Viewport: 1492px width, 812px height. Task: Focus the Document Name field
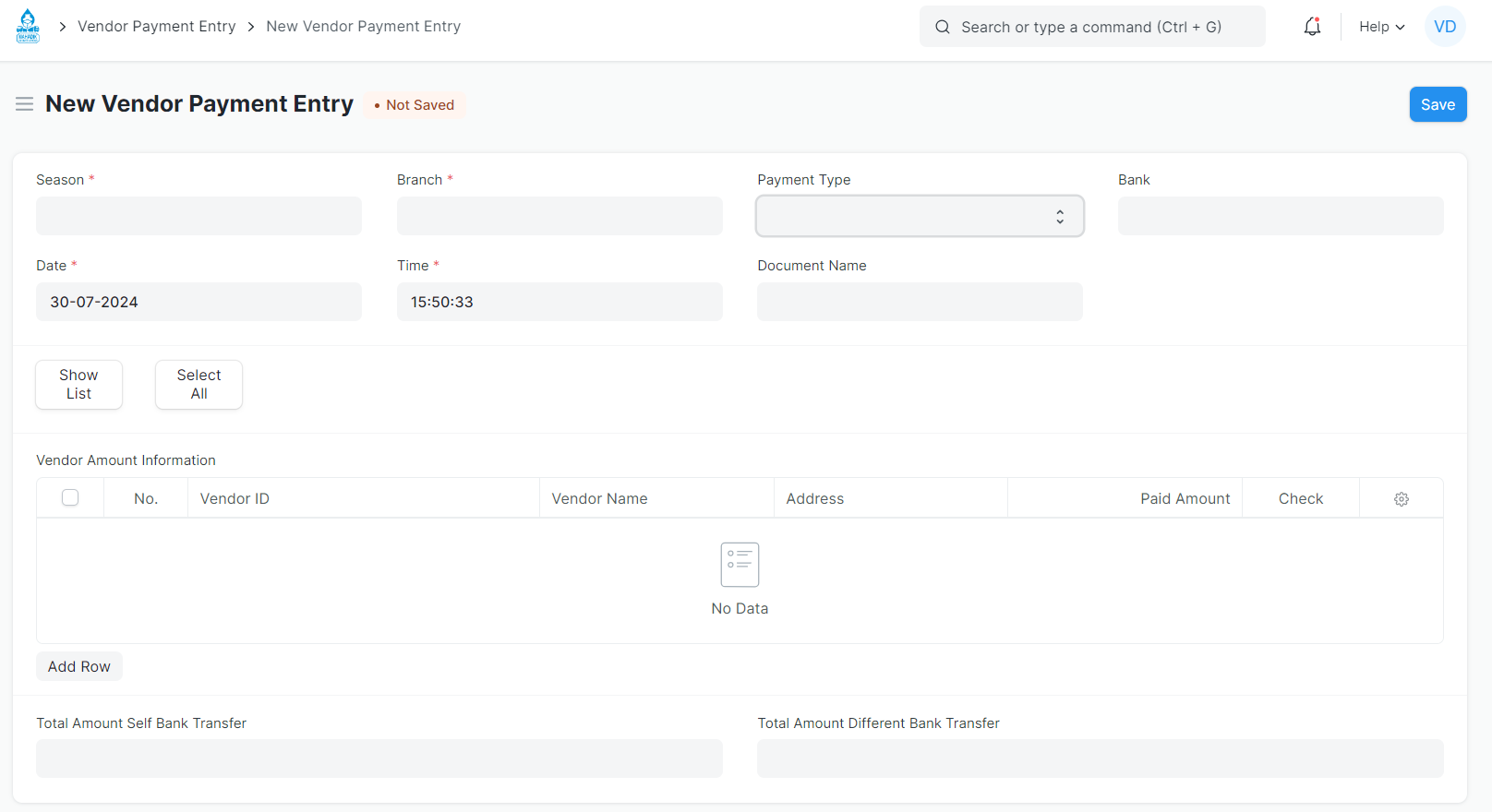click(x=920, y=302)
